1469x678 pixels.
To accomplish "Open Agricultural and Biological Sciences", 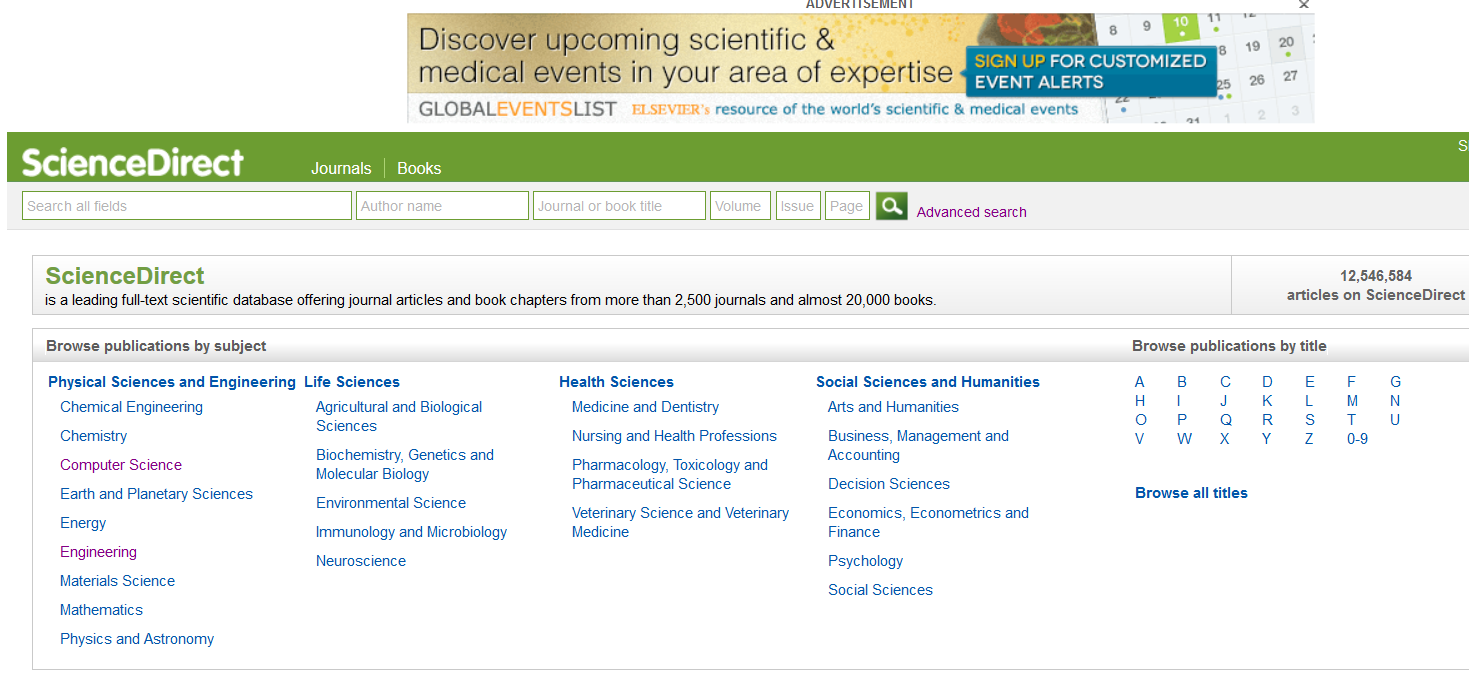I will [399, 416].
